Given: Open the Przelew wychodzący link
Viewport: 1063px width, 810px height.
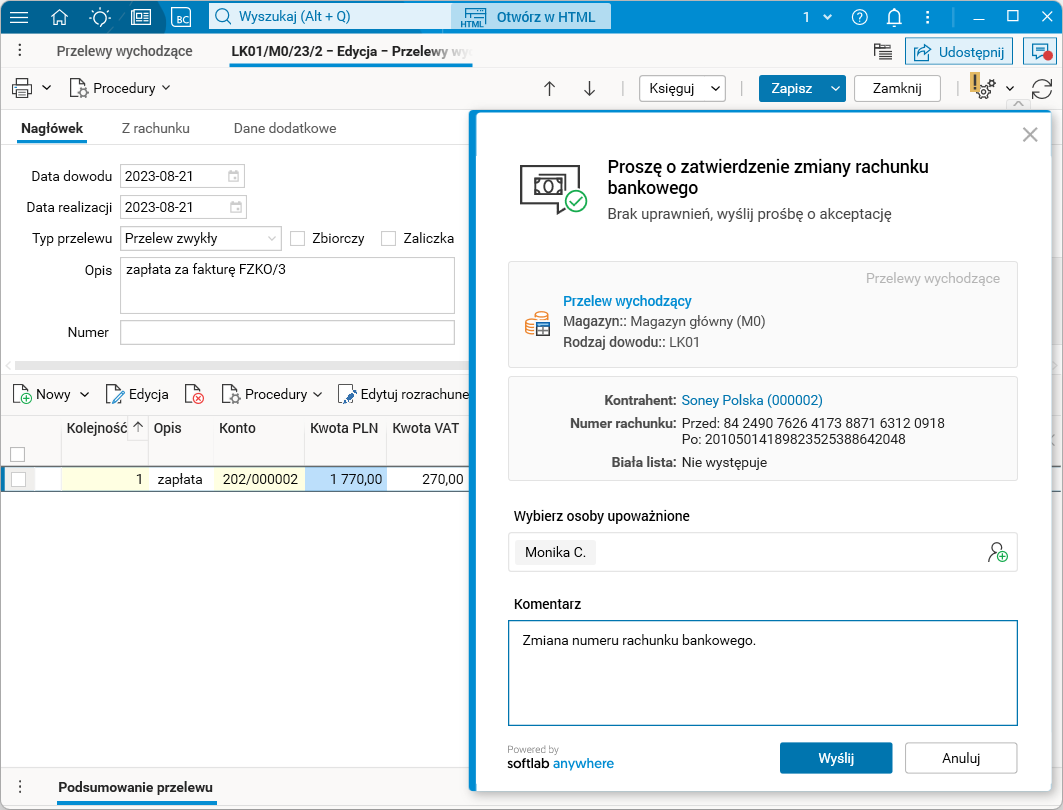Looking at the screenshot, I should click(627, 301).
